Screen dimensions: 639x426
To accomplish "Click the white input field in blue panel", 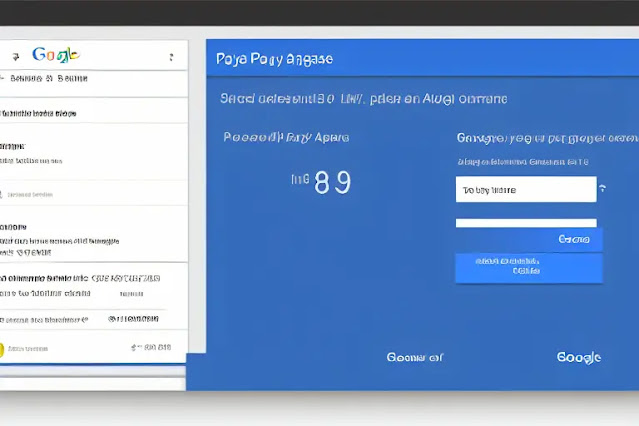I will [526, 189].
